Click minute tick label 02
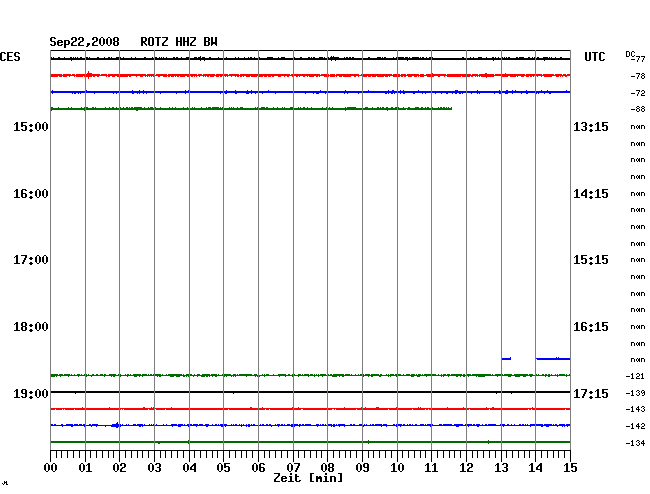 pos(119,468)
